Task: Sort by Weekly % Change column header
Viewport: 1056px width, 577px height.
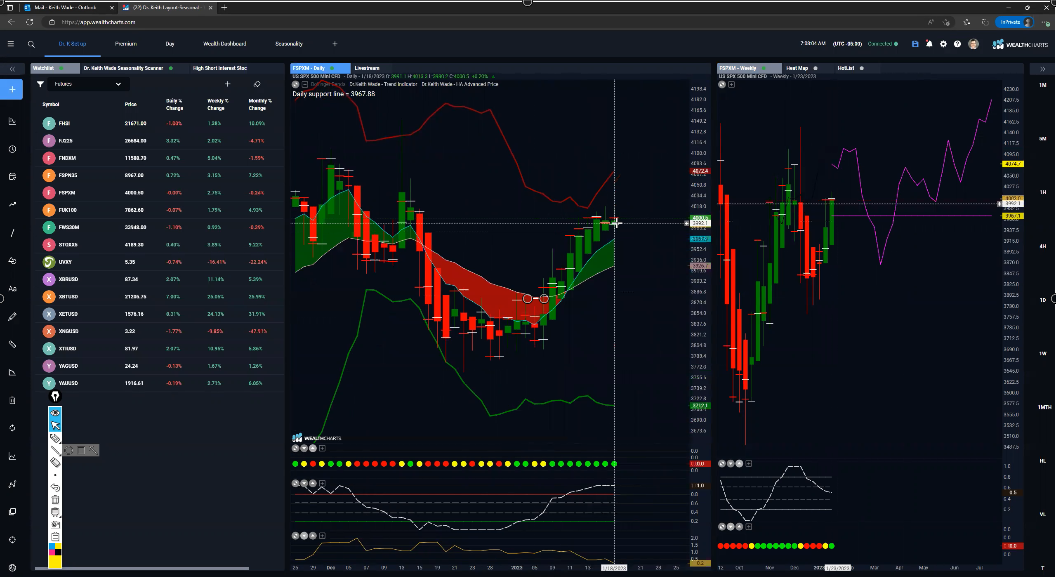Action: coord(216,104)
